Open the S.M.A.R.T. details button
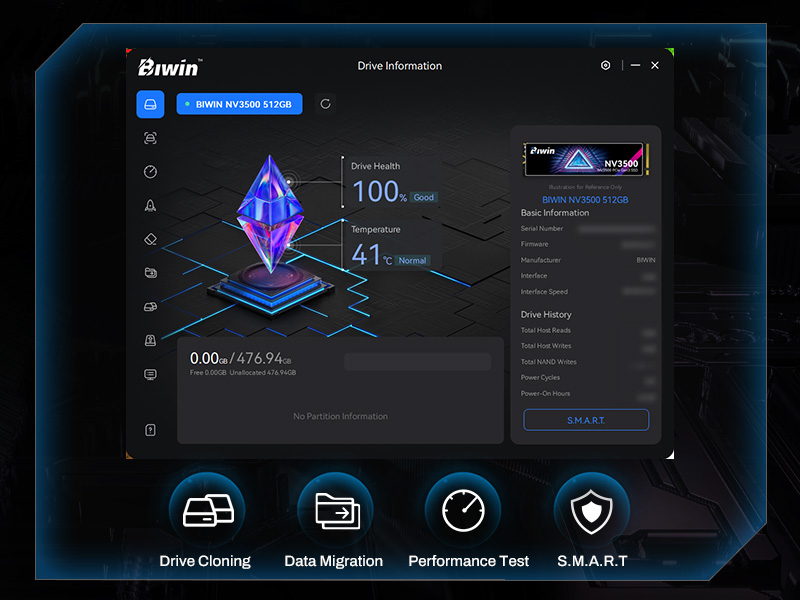 586,420
